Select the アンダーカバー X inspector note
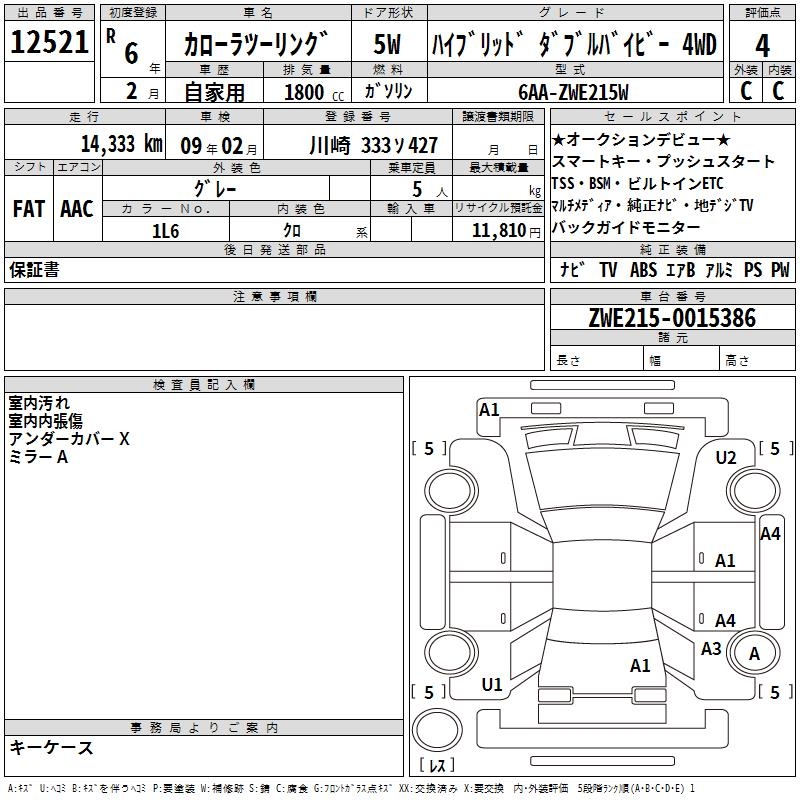Image resolution: width=800 pixels, height=800 pixels. (x=69, y=439)
